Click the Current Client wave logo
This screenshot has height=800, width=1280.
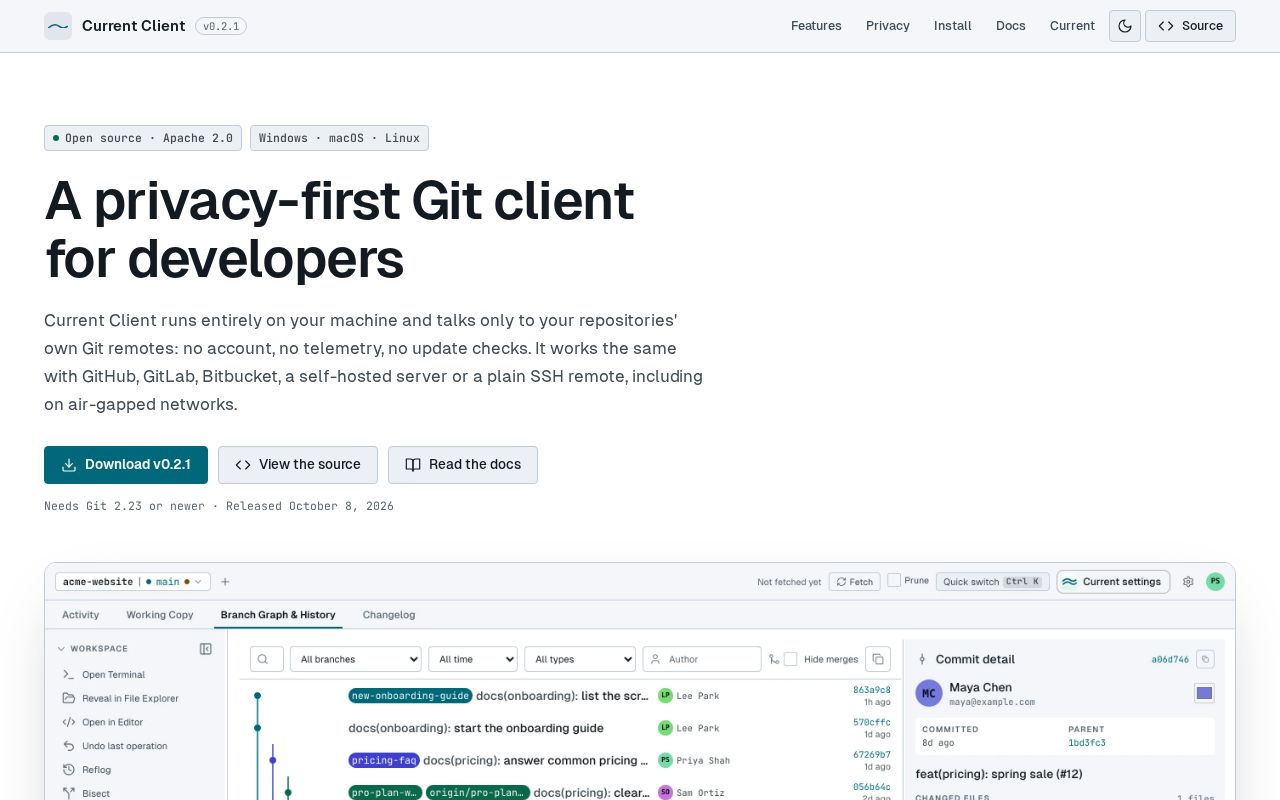tap(58, 26)
